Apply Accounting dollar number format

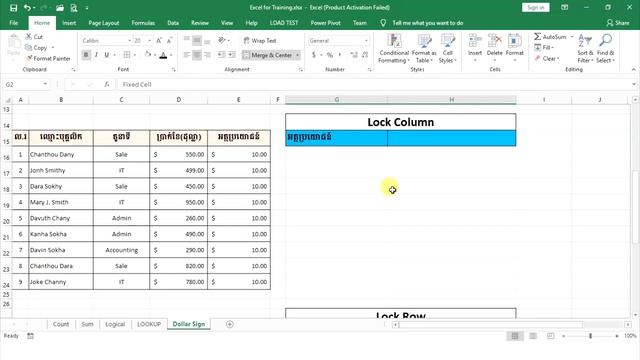(313, 55)
